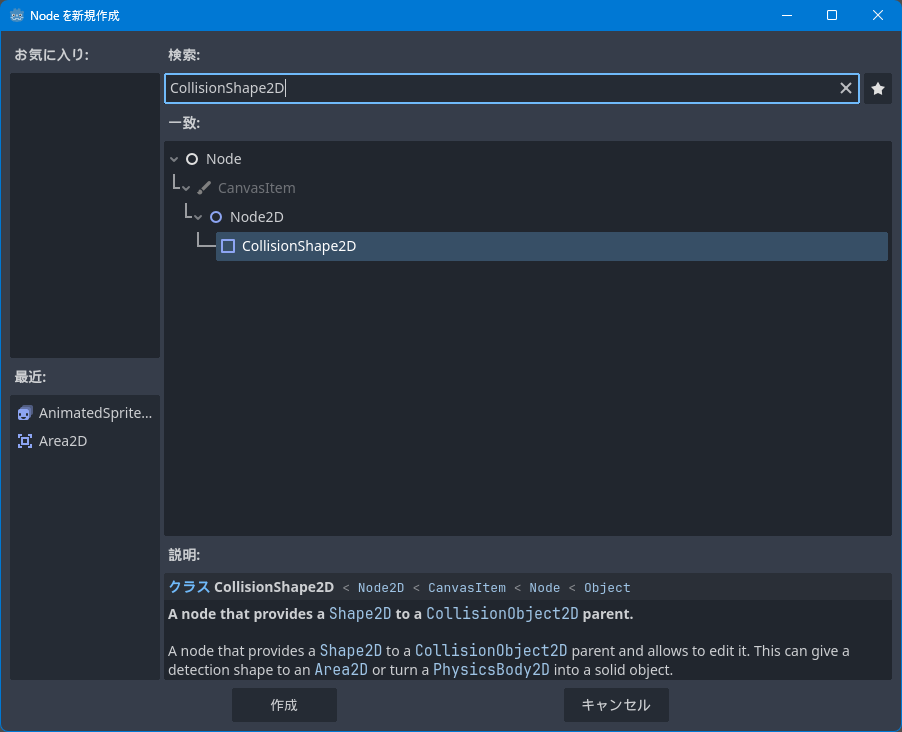Open Object link in class hierarchy

point(607,588)
